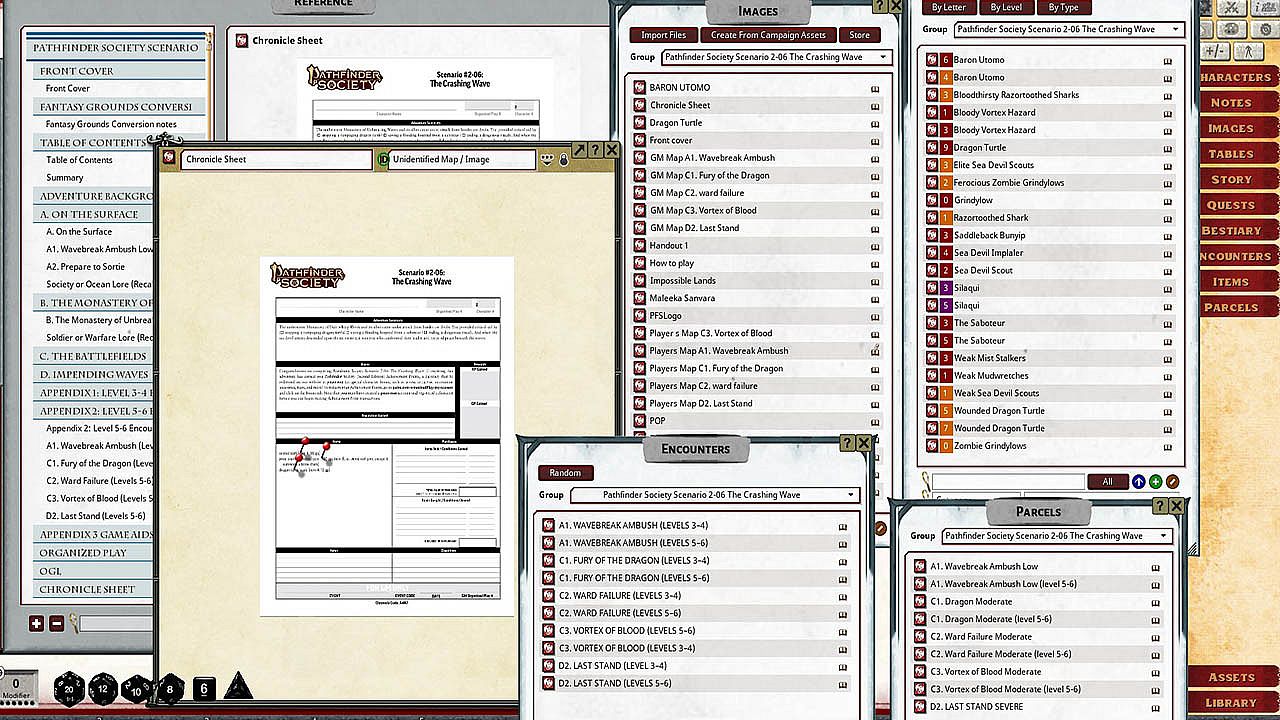Click the green ID identification icon
Image resolution: width=1280 pixels, height=720 pixels.
pos(384,159)
